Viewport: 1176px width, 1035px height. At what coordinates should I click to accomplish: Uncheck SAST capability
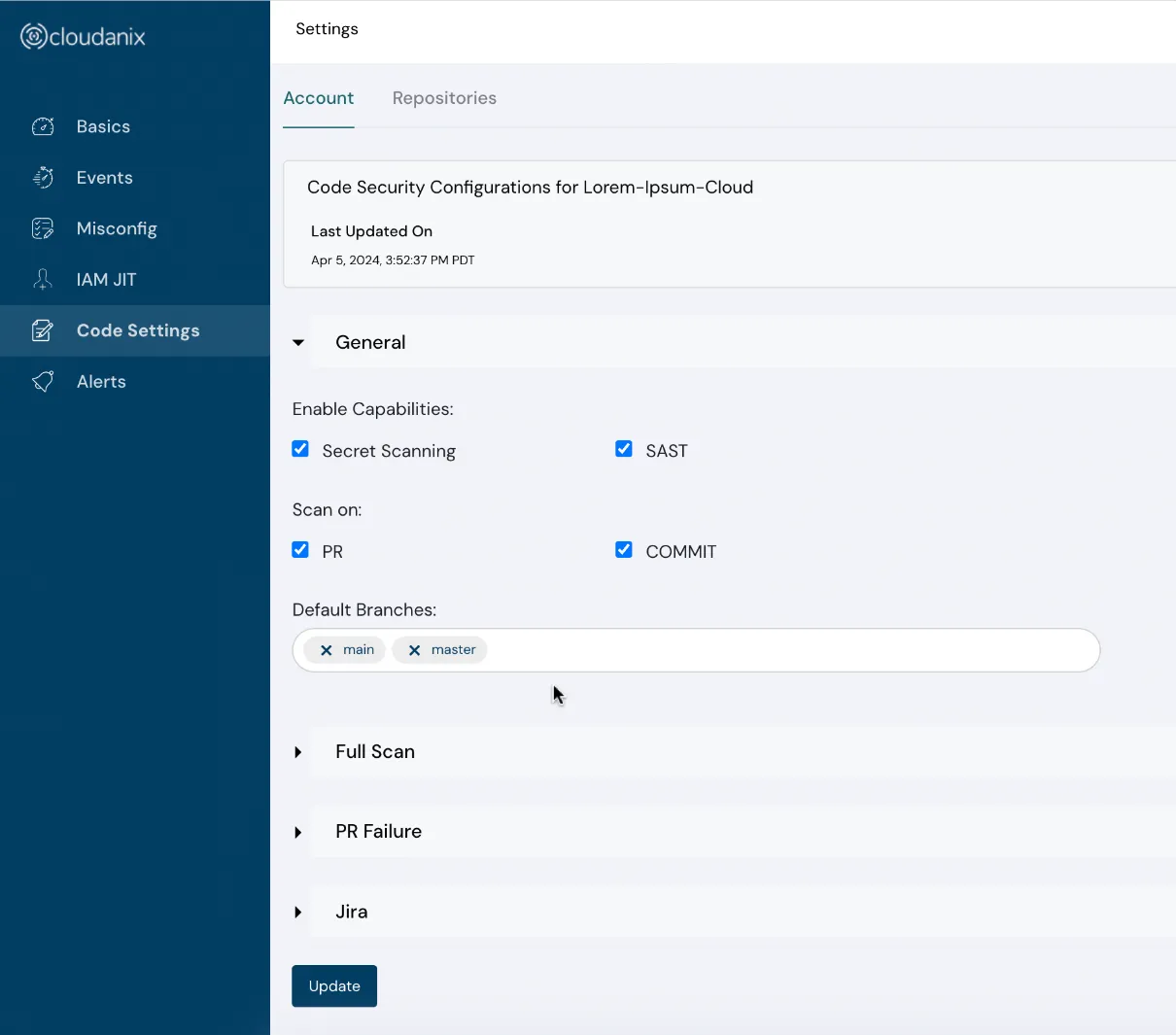[623, 448]
